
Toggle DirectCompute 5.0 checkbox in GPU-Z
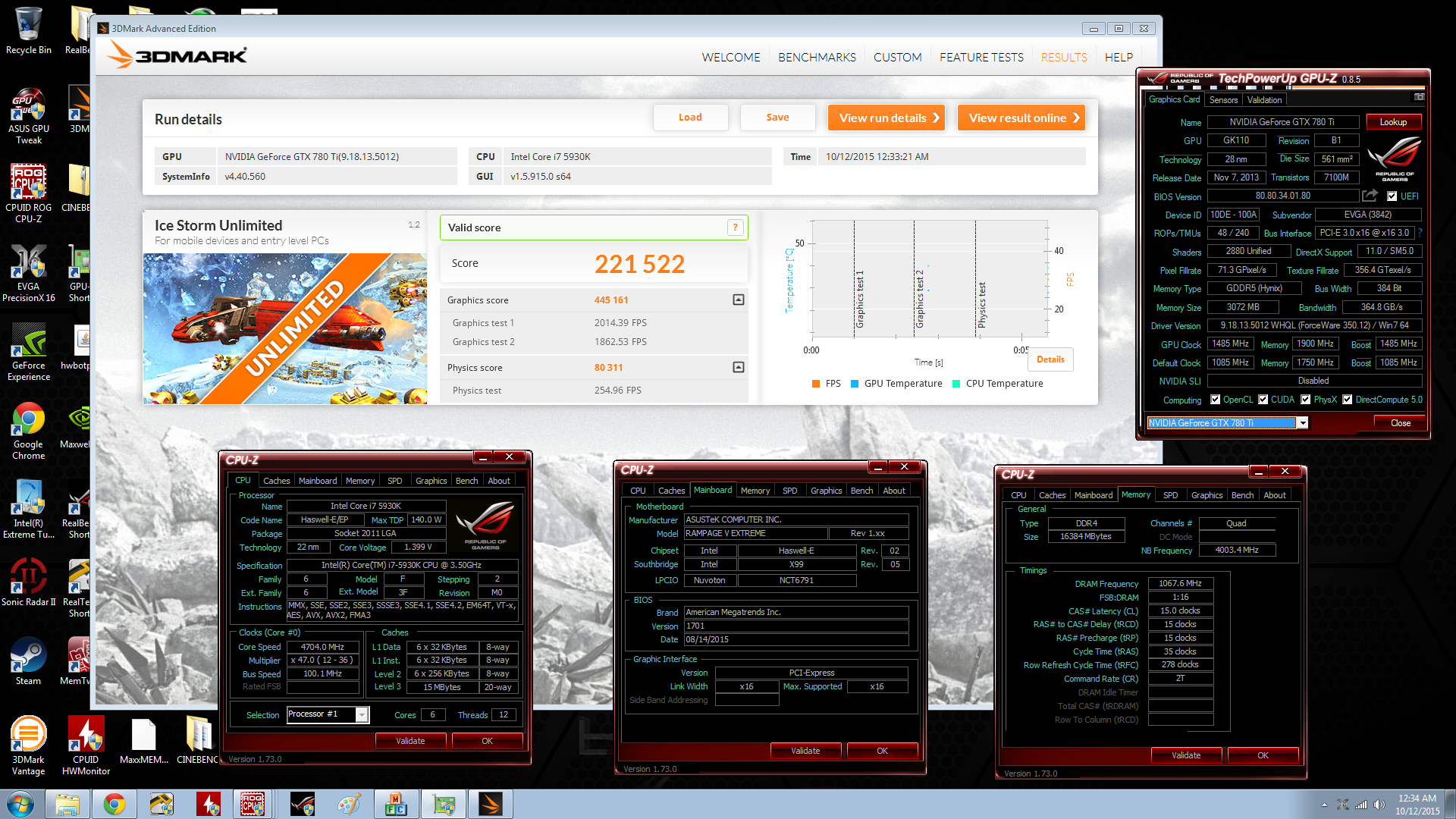1348,400
